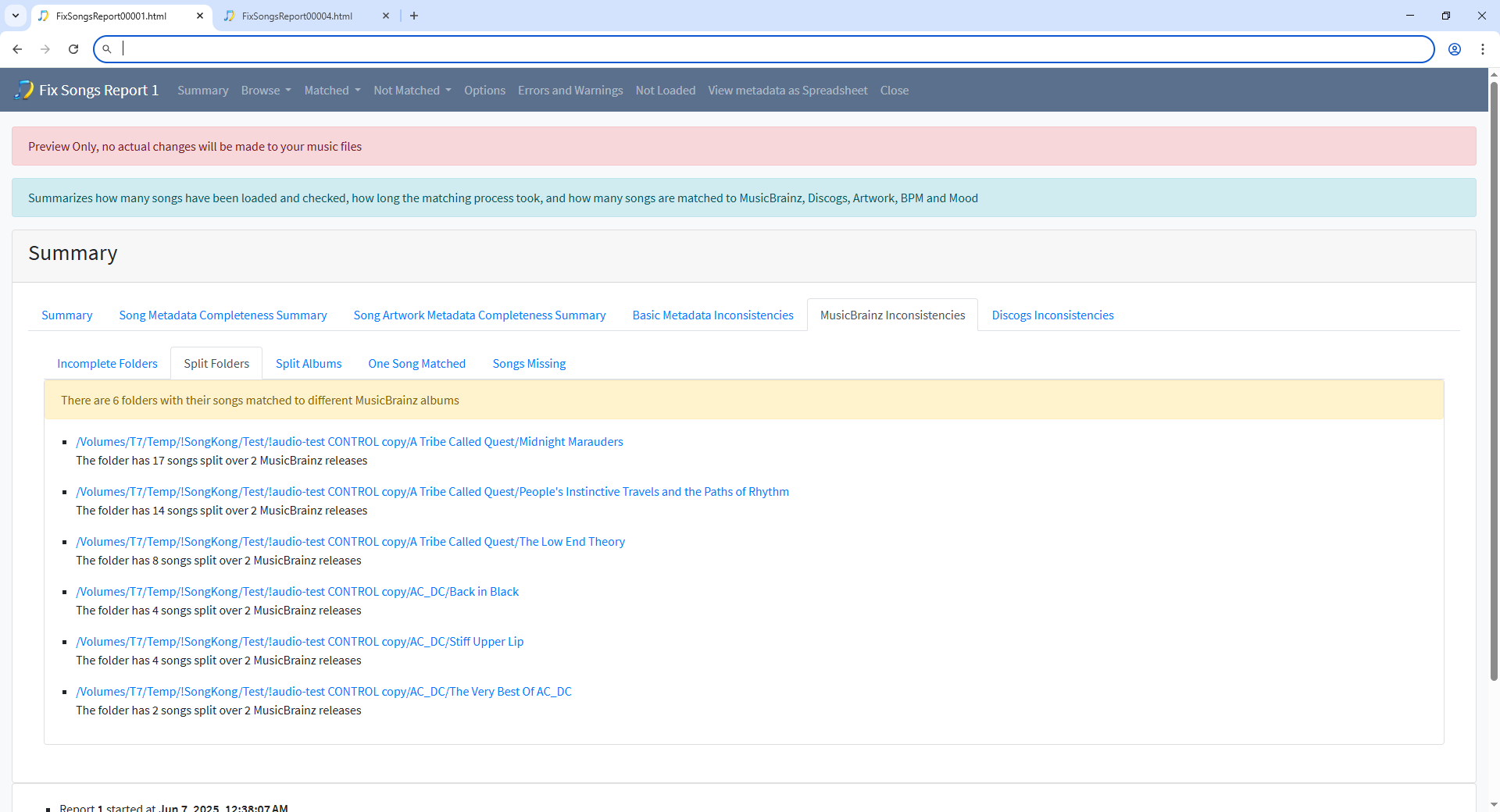Close the FixSongsReport00001.html tab
The height and width of the screenshot is (812, 1500).
(200, 16)
